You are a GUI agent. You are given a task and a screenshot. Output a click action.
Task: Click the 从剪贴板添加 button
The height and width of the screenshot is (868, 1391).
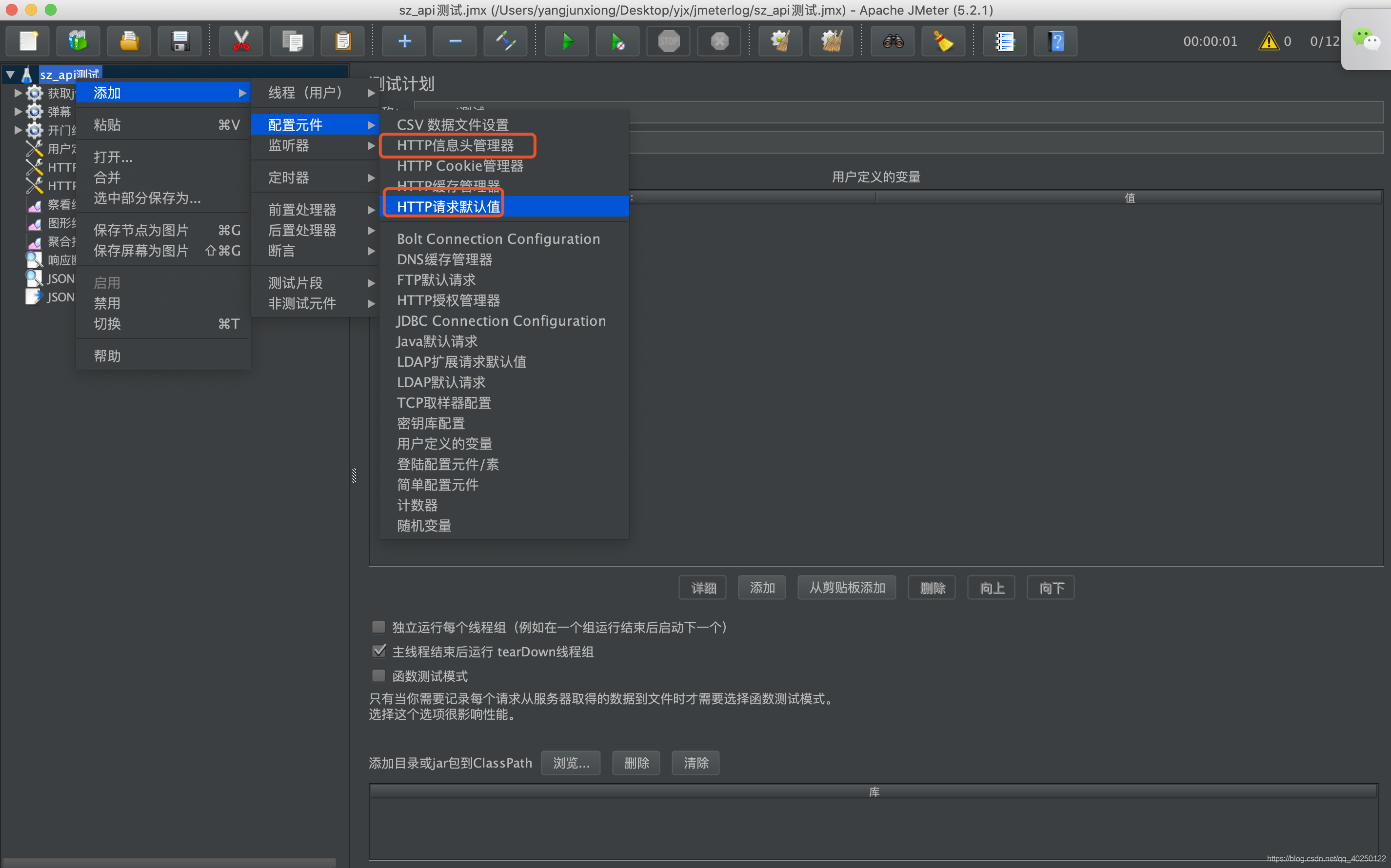tap(846, 588)
